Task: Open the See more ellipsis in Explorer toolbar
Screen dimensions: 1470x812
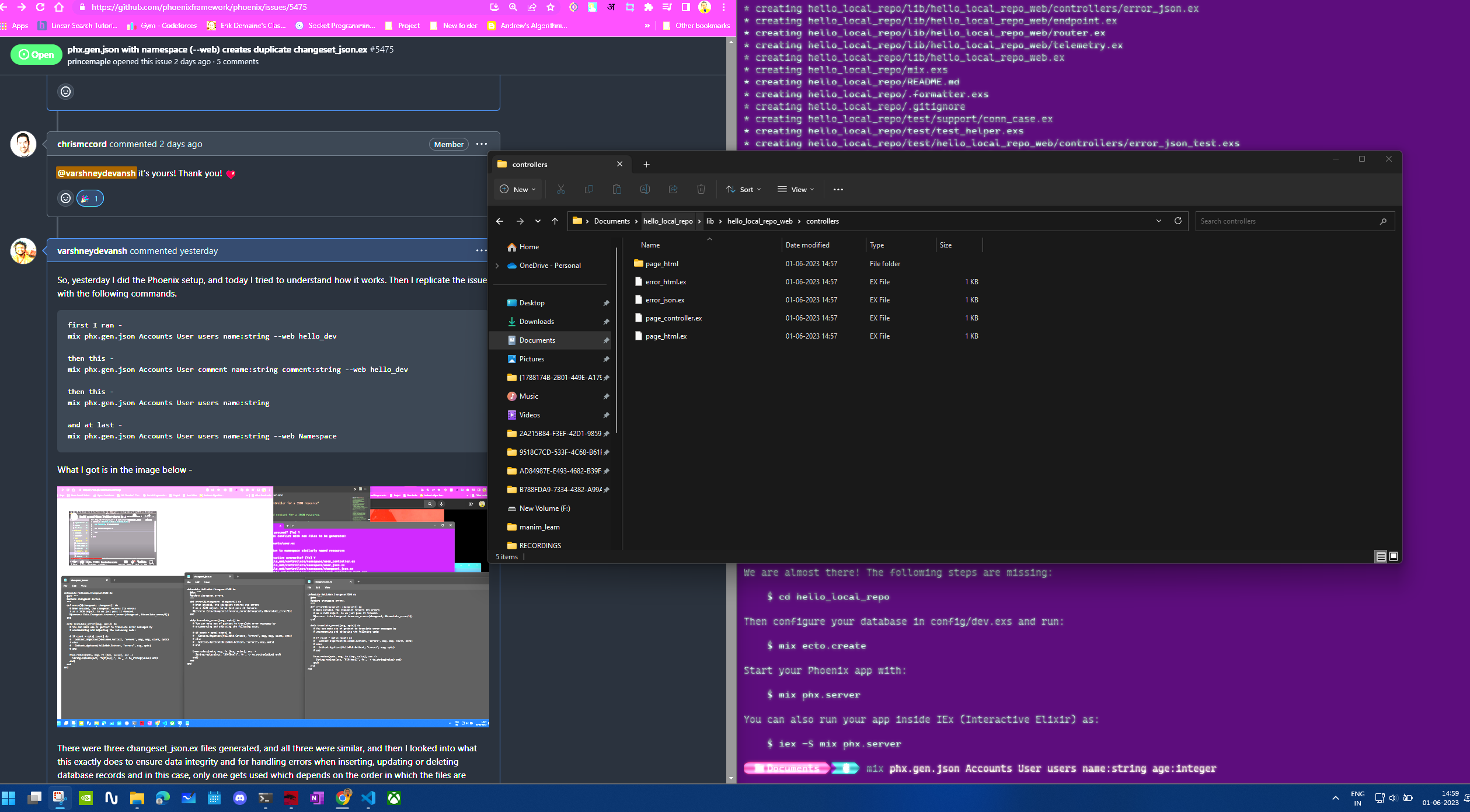Action: pos(838,189)
